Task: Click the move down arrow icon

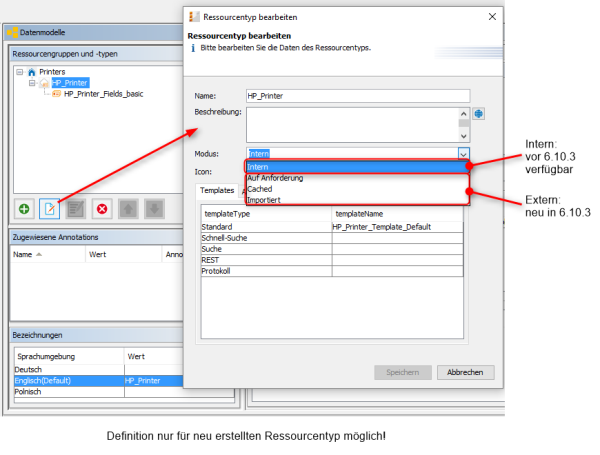Action: coord(154,208)
